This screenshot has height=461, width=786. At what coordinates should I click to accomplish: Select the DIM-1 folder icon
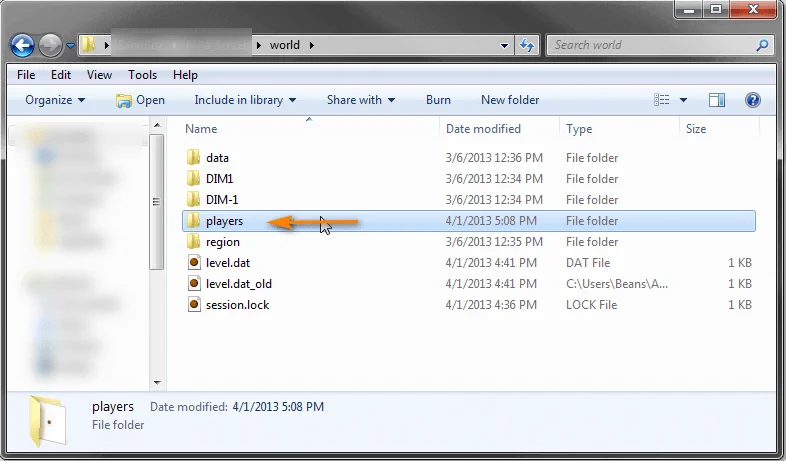coord(193,199)
